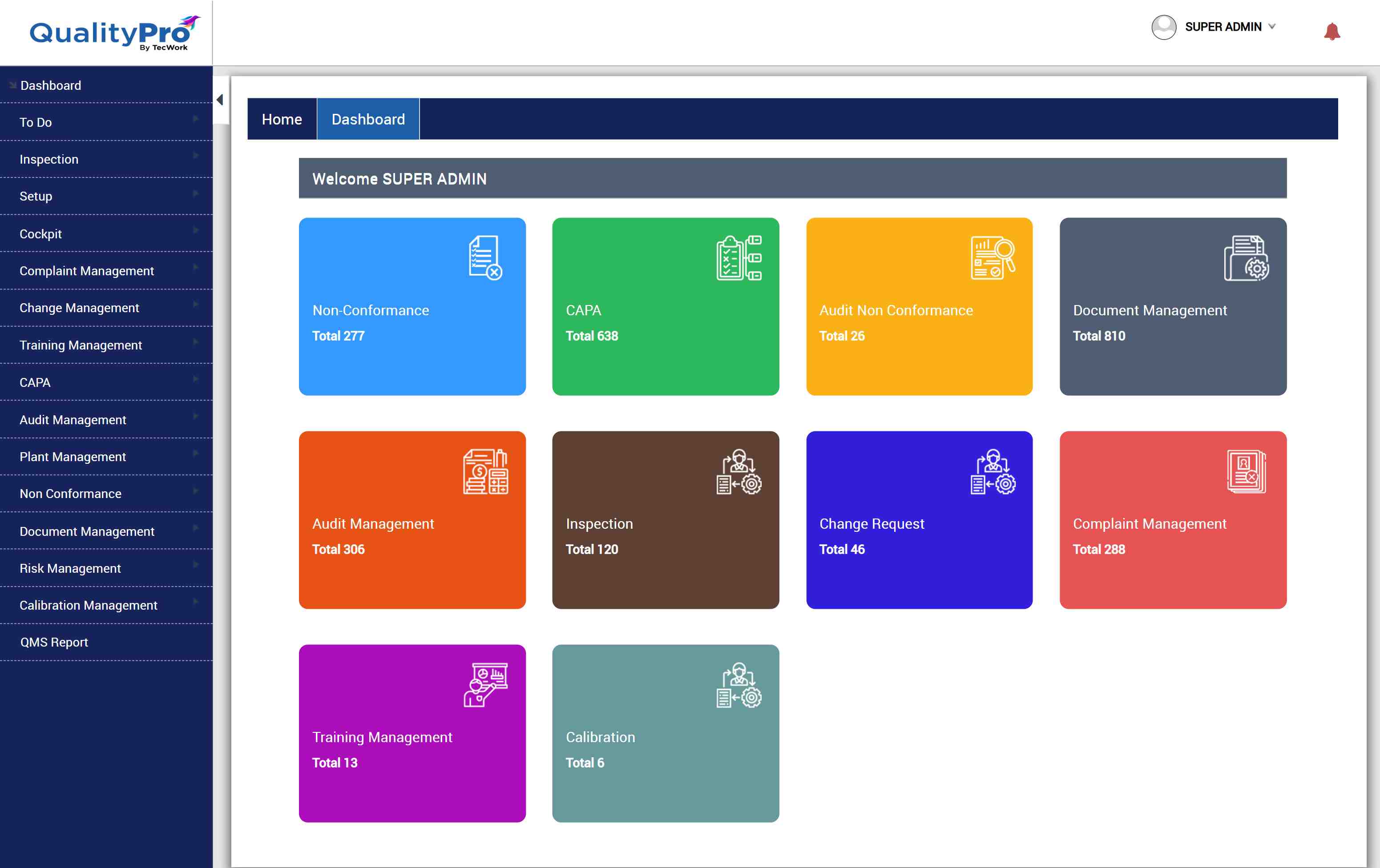The image size is (1380, 868).
Task: Click the Non-Conformance document icon
Action: click(485, 257)
